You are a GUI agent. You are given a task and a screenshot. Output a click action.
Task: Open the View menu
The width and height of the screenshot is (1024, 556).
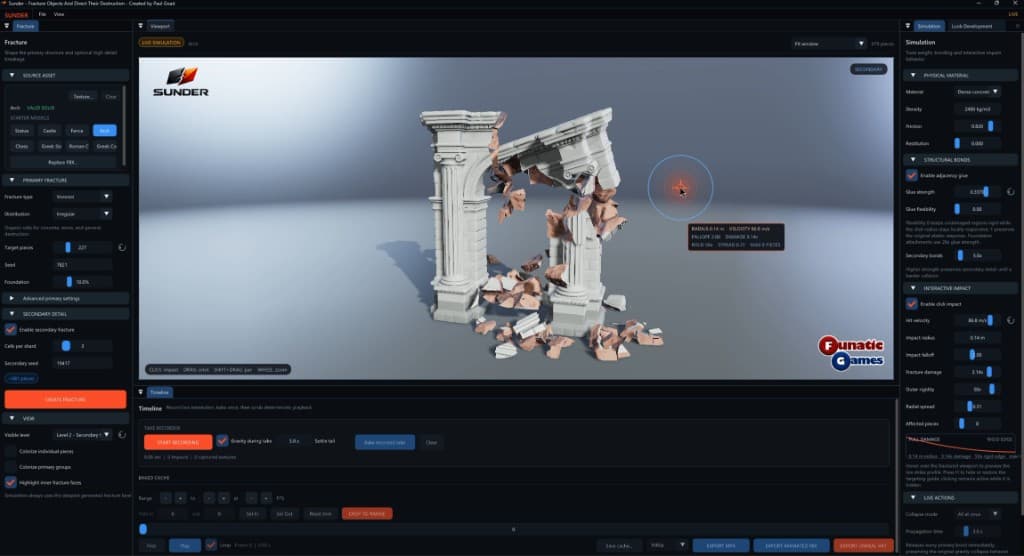(x=59, y=14)
